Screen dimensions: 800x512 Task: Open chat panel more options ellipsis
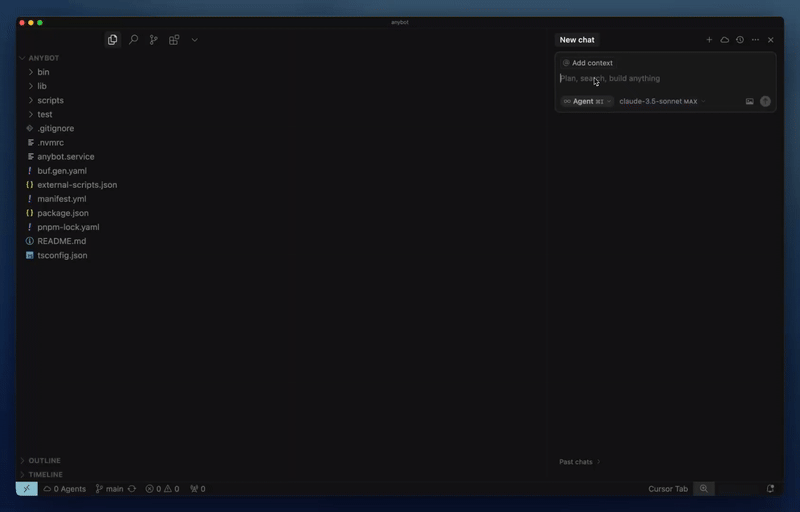(755, 40)
